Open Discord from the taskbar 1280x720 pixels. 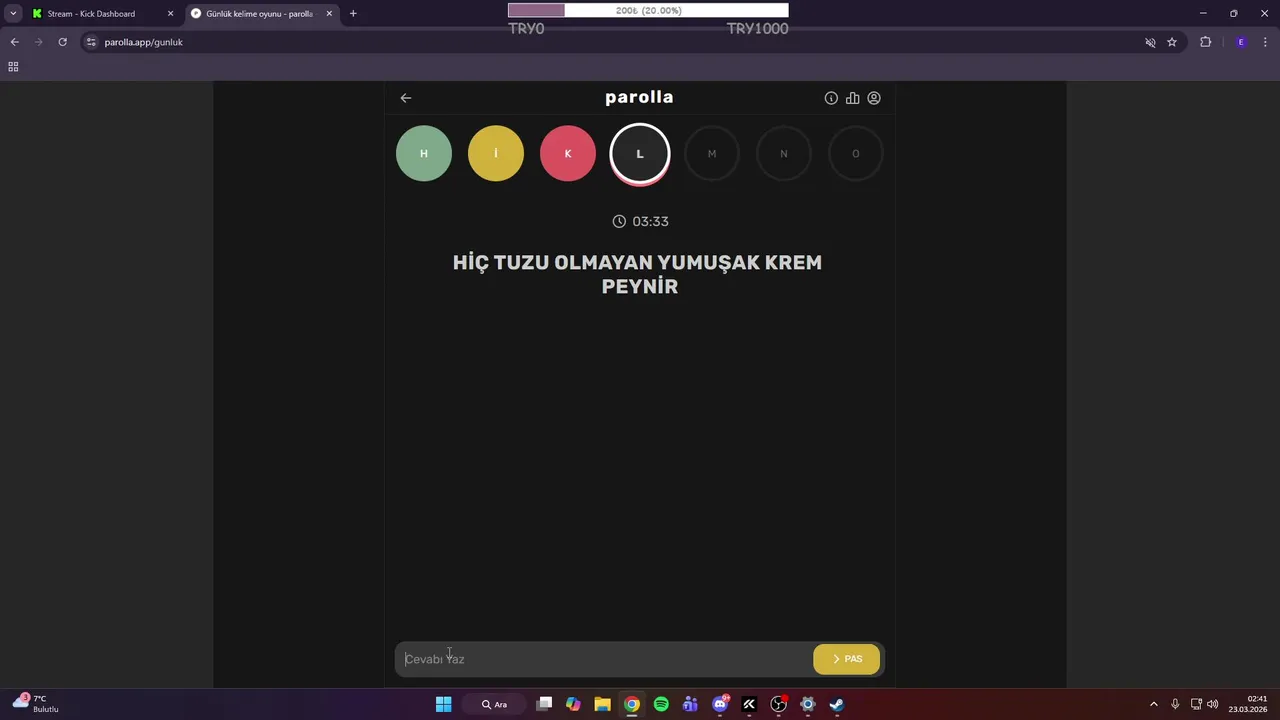pos(720,704)
